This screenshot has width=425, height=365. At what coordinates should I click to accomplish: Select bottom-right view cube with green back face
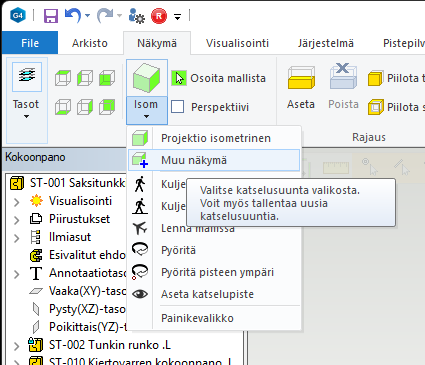107,107
